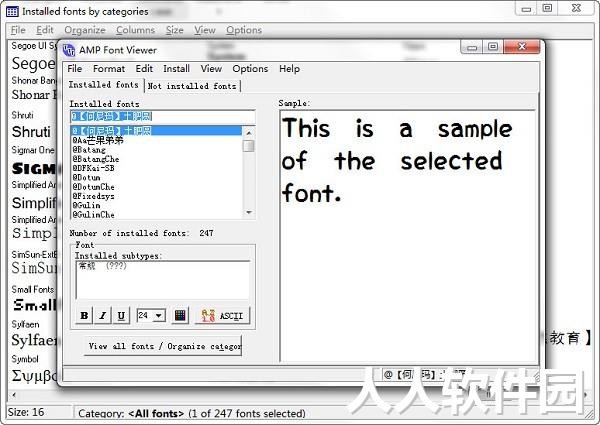Maximize the Installed fonts by categories window
This screenshot has width=600, height=425.
[548, 8]
